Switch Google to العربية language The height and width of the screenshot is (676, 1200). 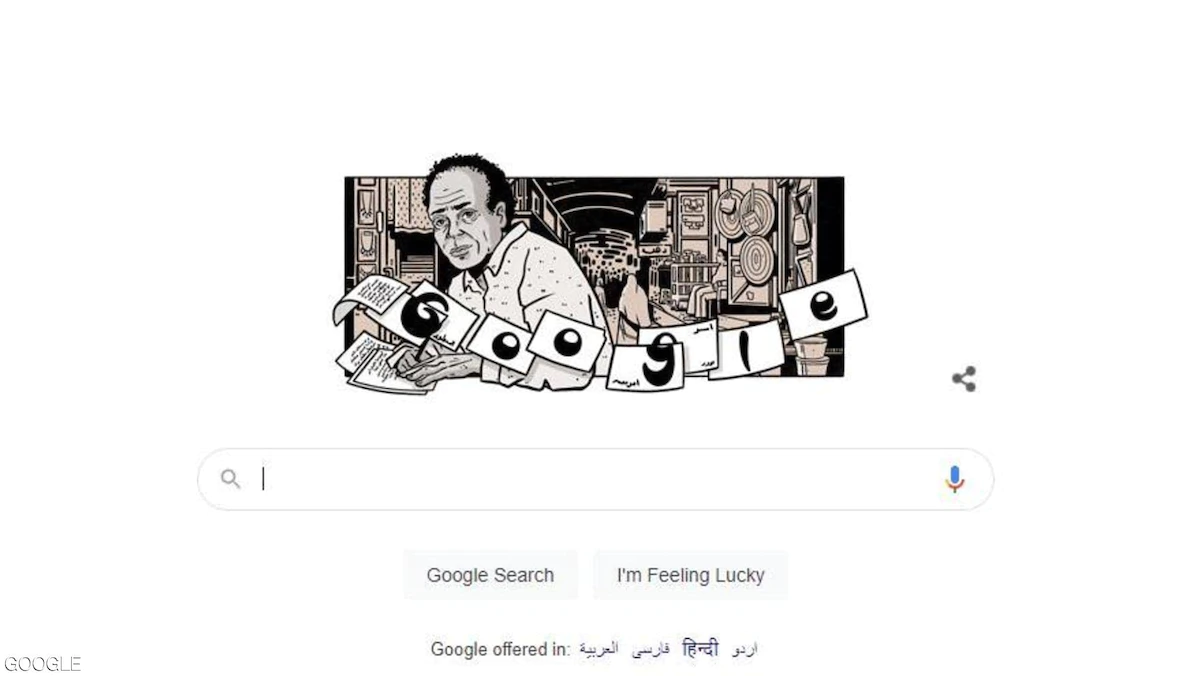coord(599,649)
